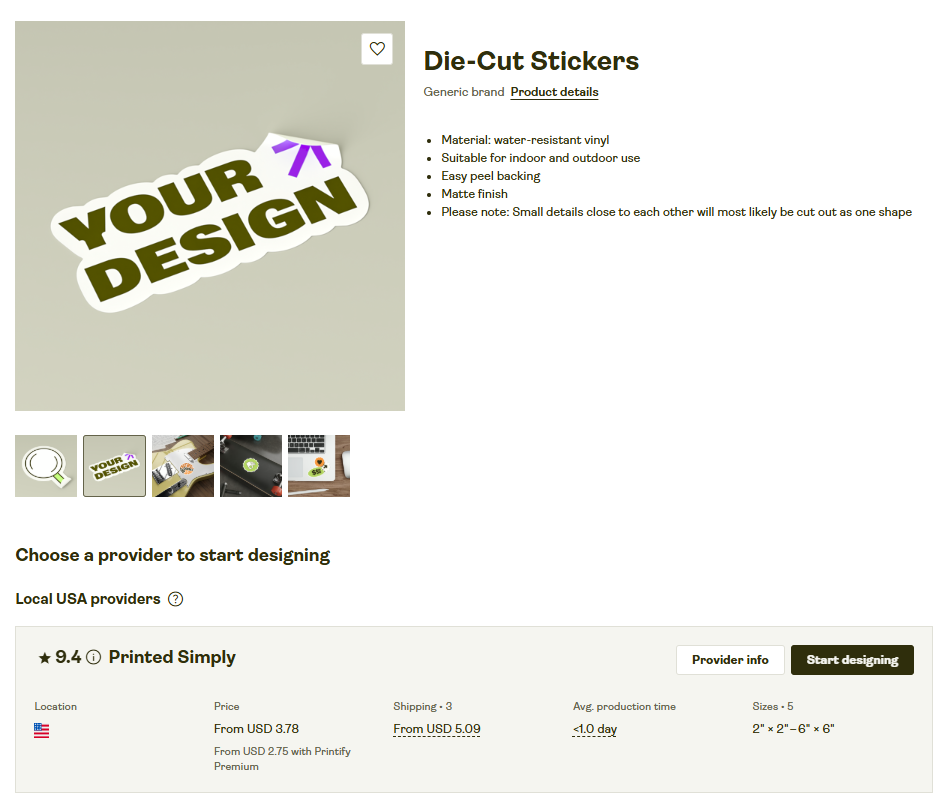
Task: Click the info icon next to the 9.4 rating
Action: [93, 657]
